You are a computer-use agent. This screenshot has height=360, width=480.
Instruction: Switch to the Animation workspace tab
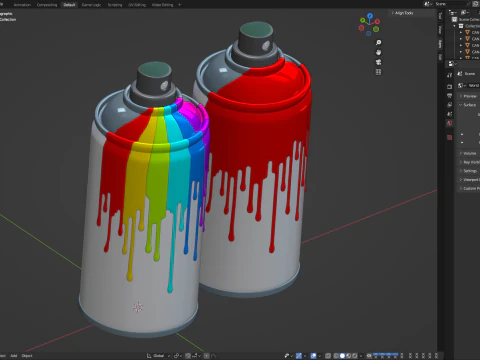22,5
